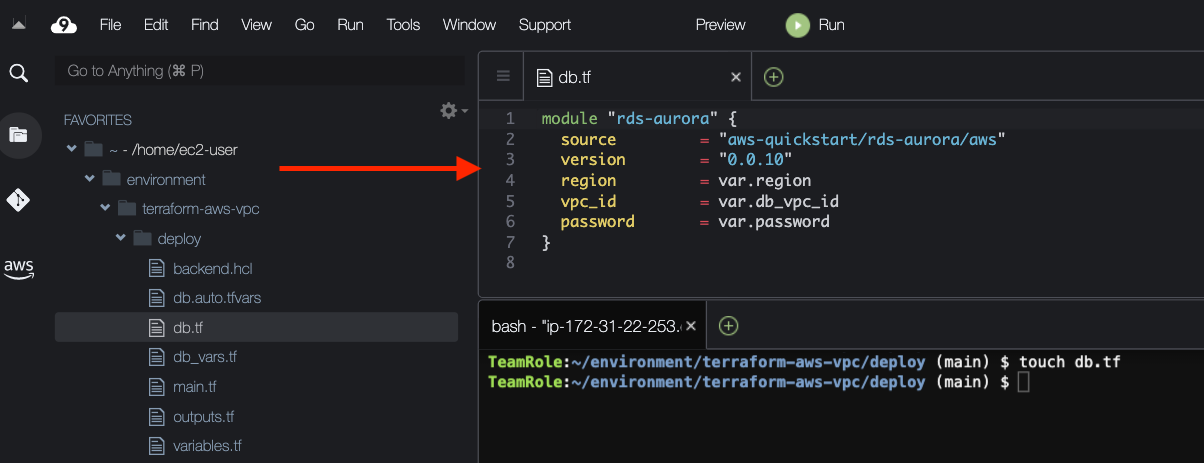Screen dimensions: 1204x463
Task: Click the green Run play icon
Action: click(797, 25)
